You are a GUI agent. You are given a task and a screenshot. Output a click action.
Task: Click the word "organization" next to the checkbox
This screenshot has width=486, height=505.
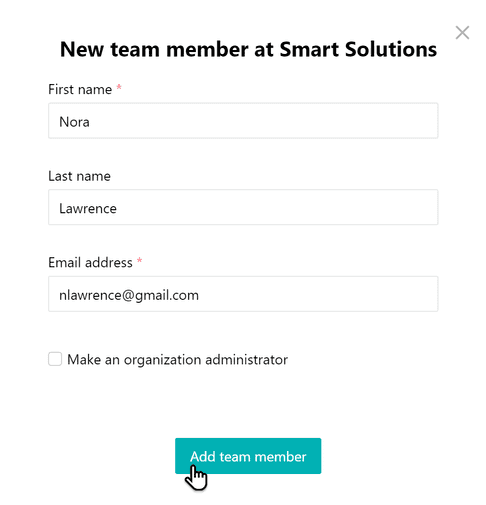pos(163,360)
